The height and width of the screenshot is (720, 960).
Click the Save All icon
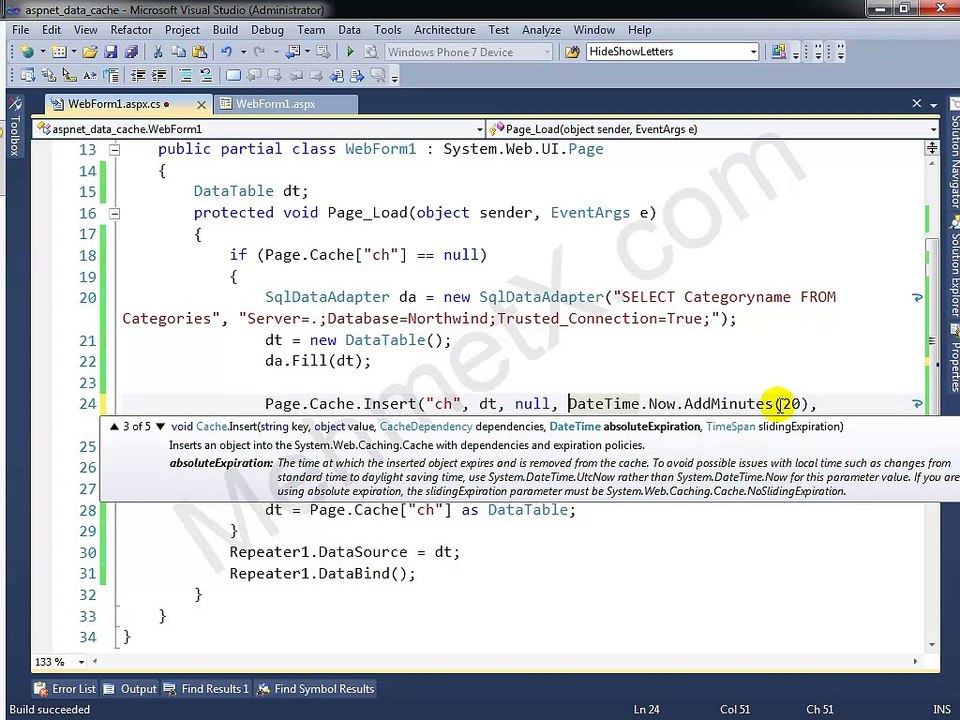(131, 52)
